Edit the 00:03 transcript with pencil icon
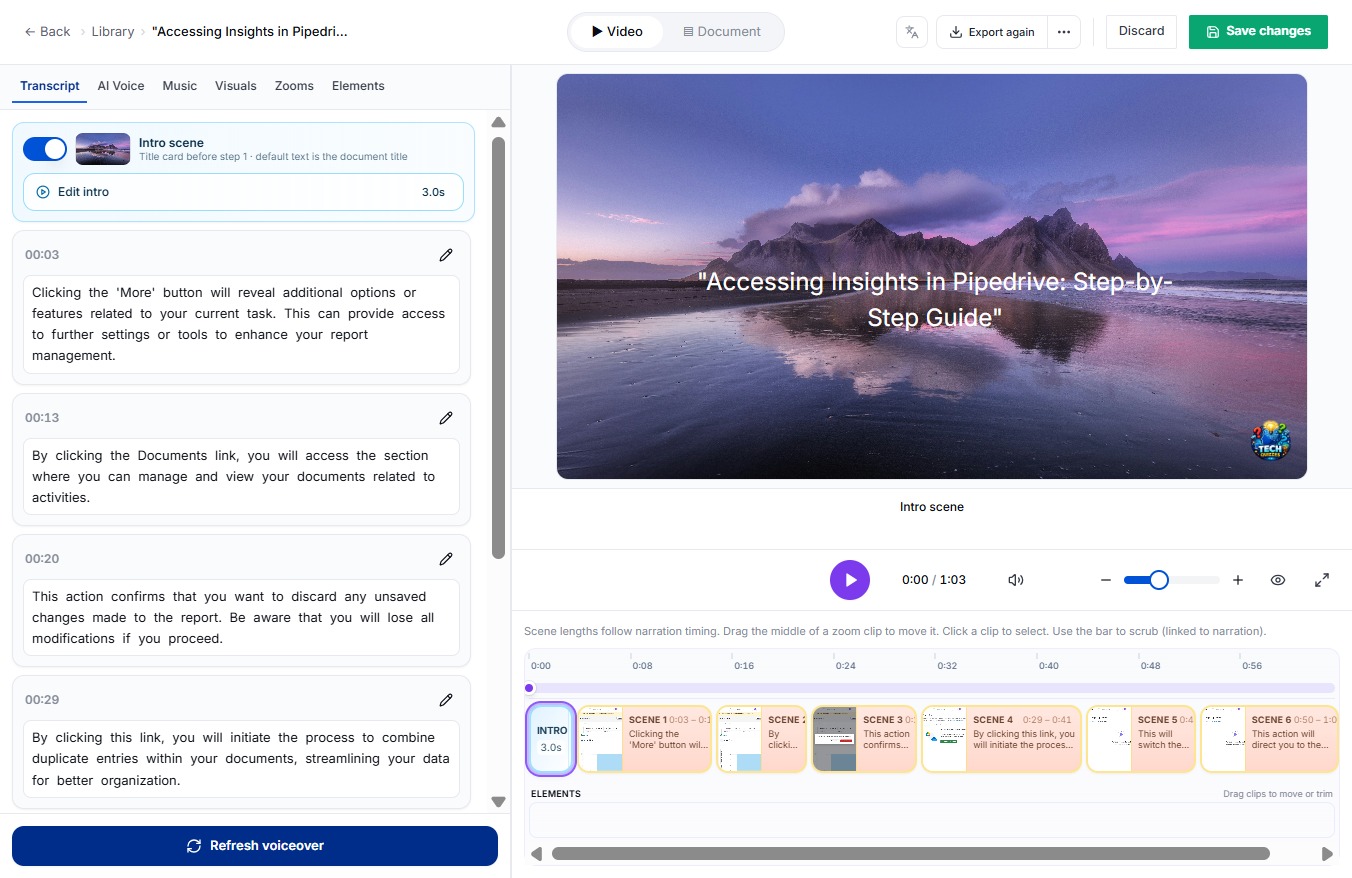Image resolution: width=1352 pixels, height=878 pixels. (x=446, y=255)
